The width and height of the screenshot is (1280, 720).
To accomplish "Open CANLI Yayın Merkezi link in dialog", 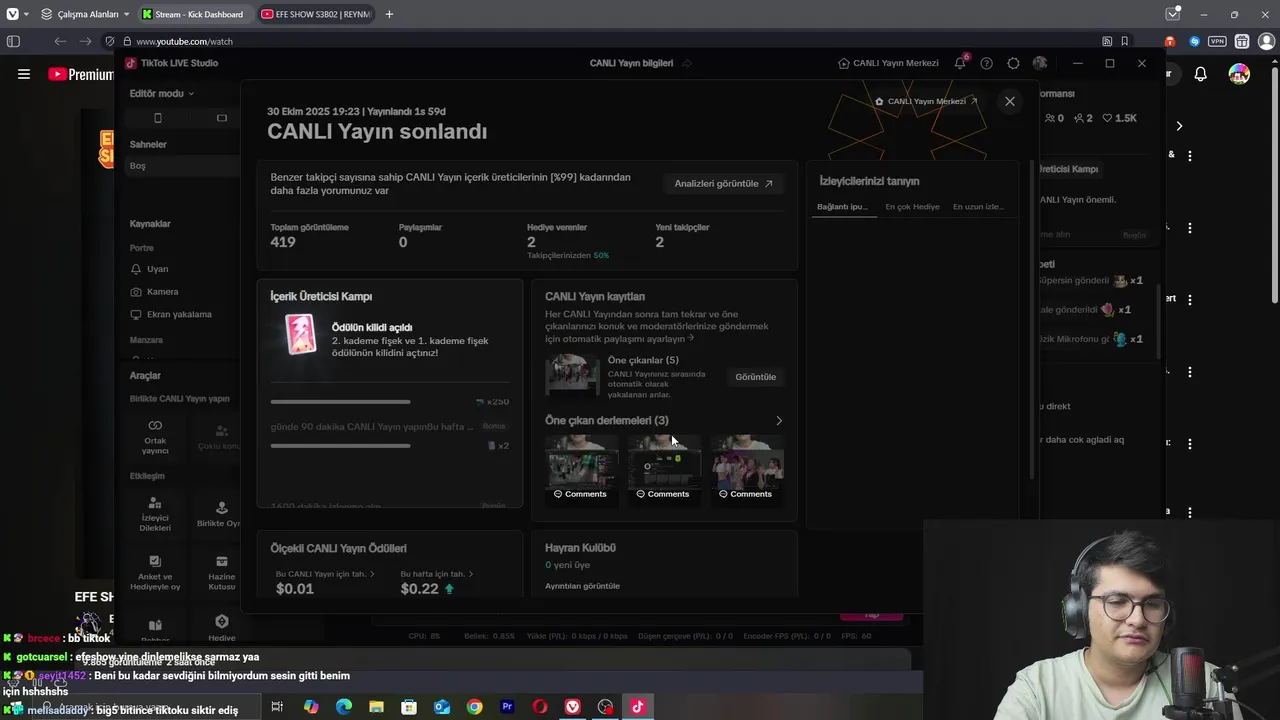I will tap(926, 101).
